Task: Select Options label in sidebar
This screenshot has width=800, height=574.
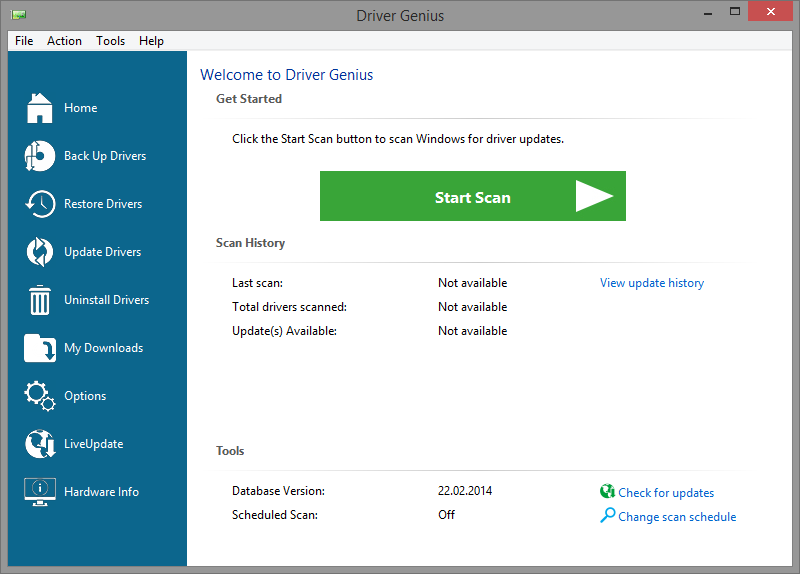Action: pyautogui.click(x=85, y=396)
